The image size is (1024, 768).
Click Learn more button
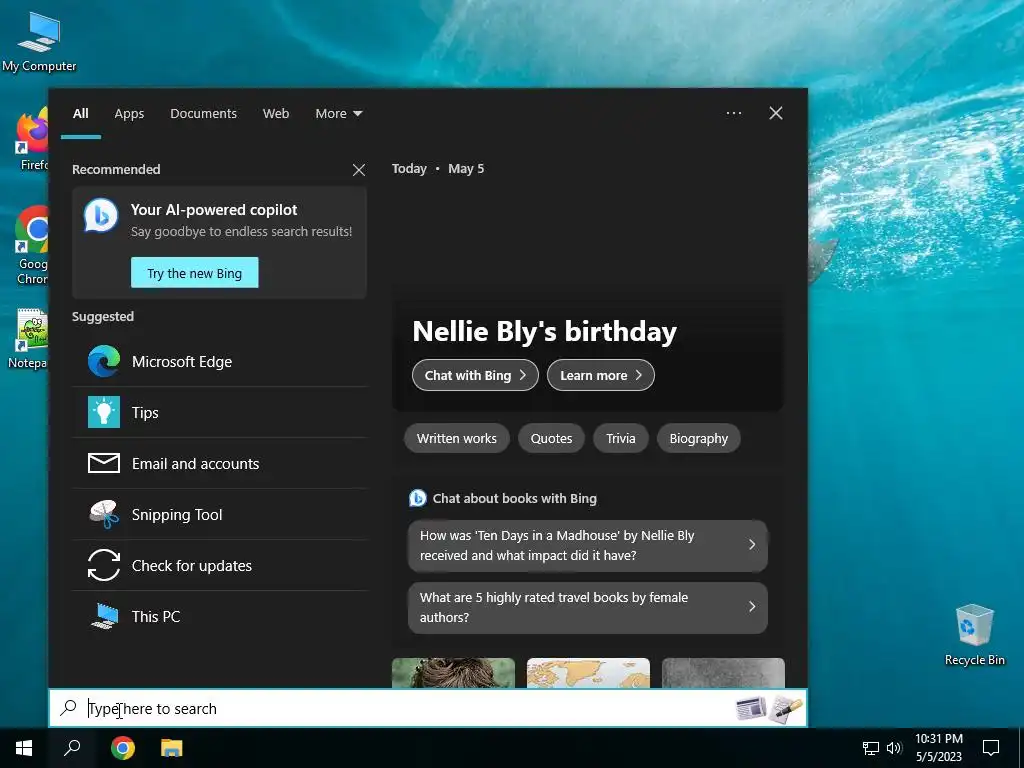click(601, 375)
